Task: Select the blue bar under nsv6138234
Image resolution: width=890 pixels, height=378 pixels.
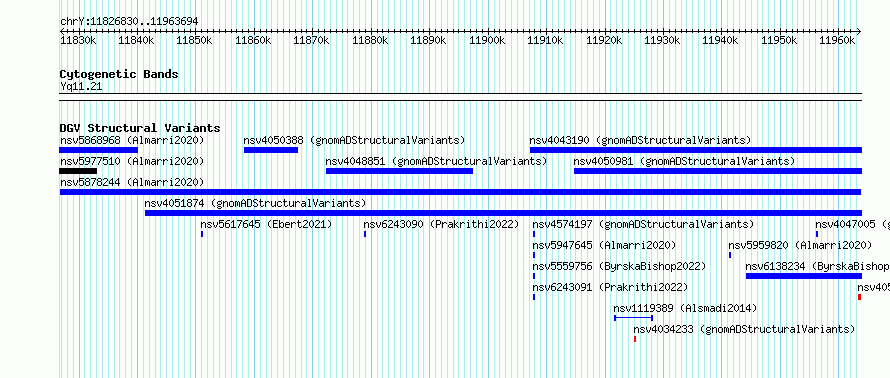Action: 804,276
